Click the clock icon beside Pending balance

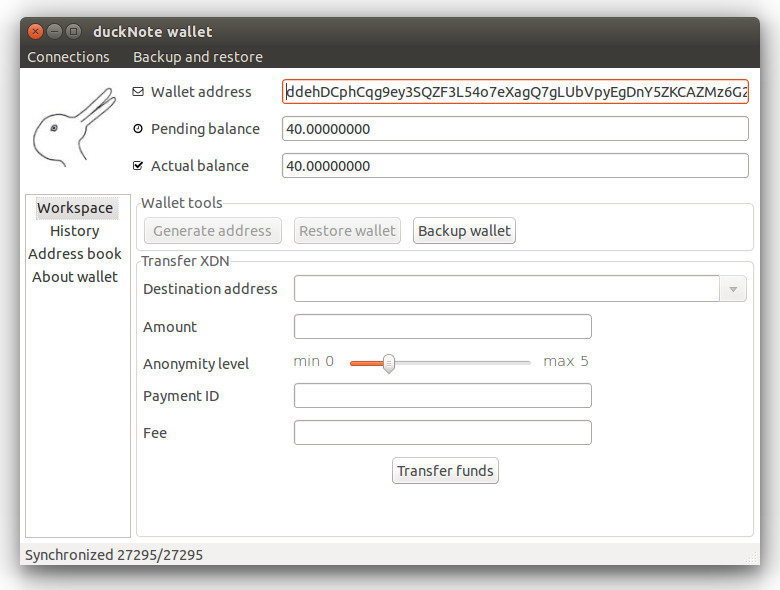(138, 129)
